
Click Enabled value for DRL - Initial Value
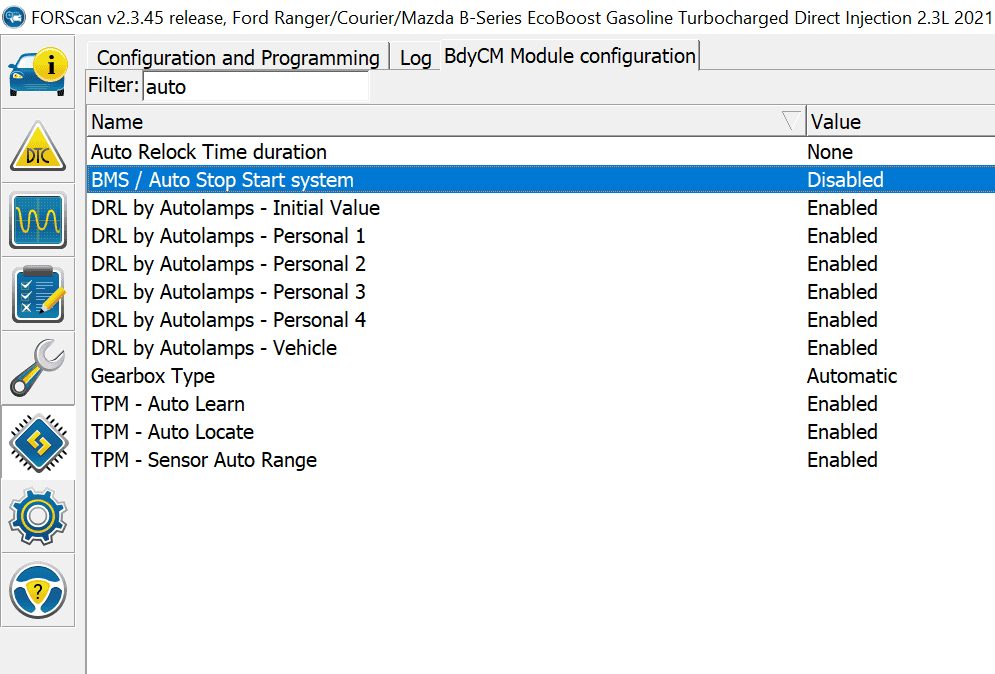pyautogui.click(x=842, y=208)
